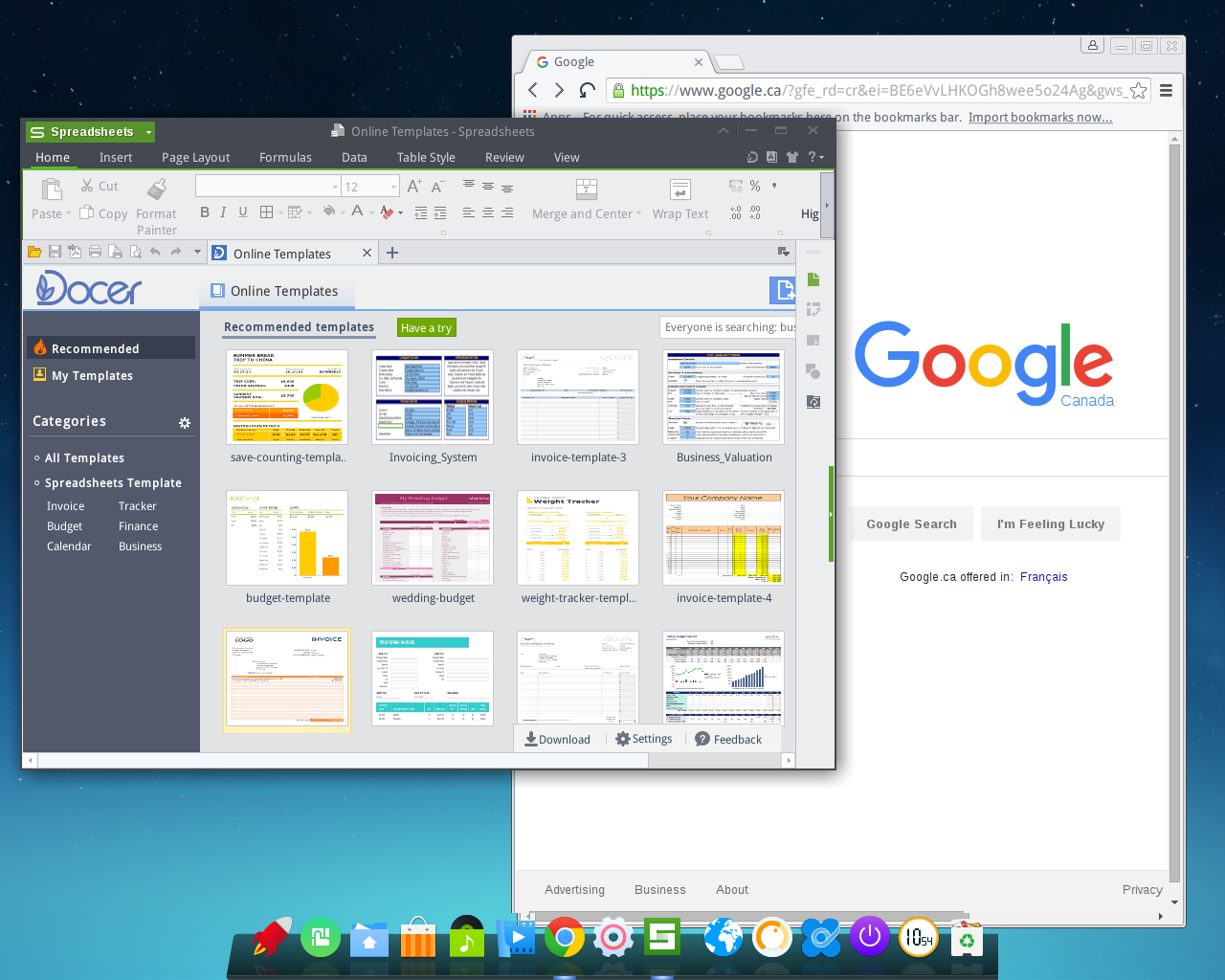Open the font name dropdown
Viewport: 1225px width, 980px height.
coord(335,187)
